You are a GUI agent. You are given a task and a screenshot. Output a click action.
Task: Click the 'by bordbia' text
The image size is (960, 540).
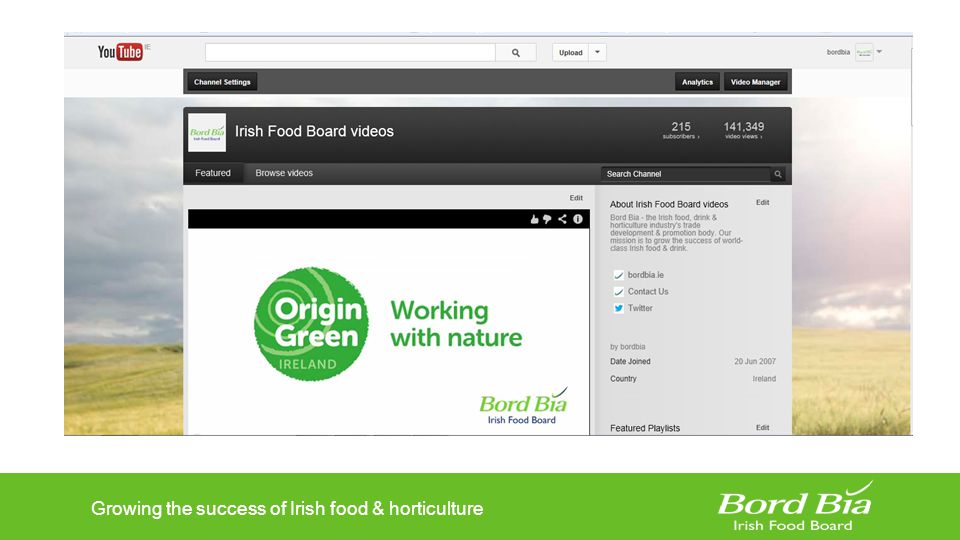pyautogui.click(x=628, y=347)
